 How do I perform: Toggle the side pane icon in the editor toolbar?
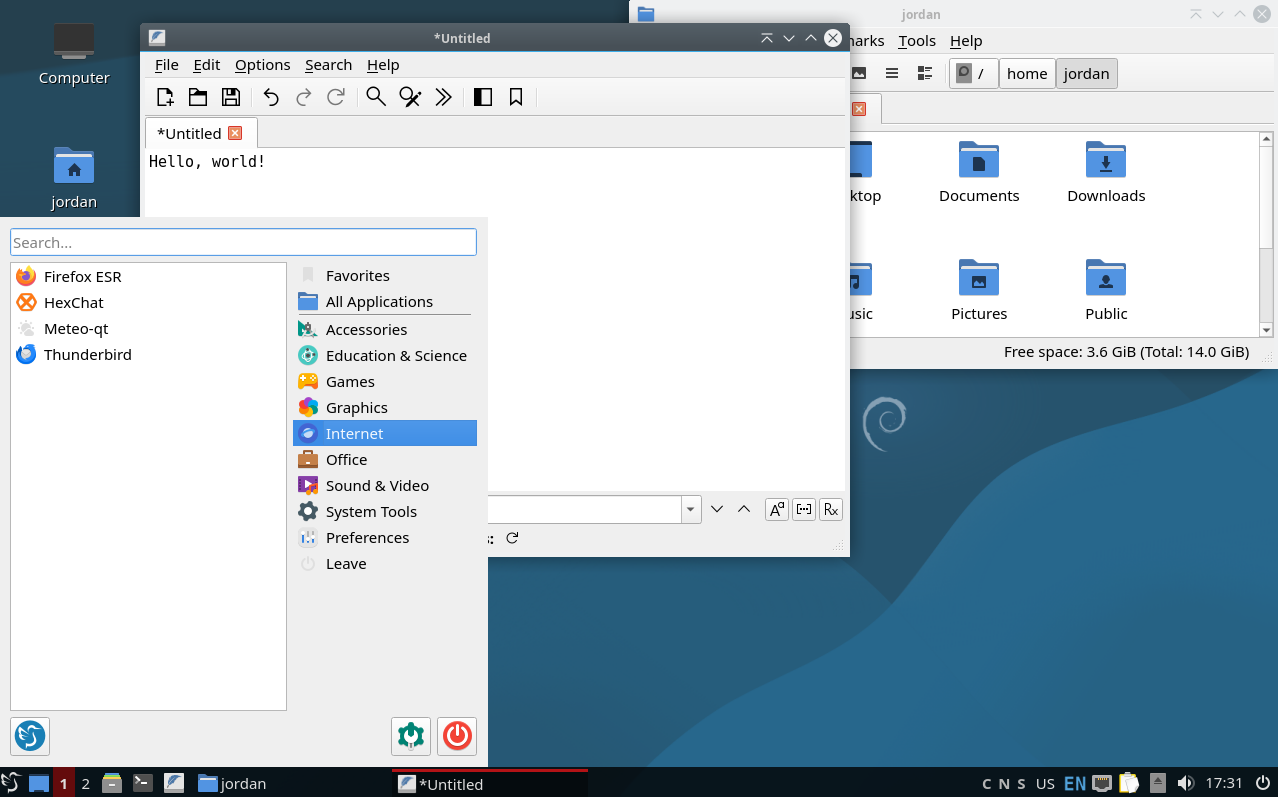(x=483, y=97)
